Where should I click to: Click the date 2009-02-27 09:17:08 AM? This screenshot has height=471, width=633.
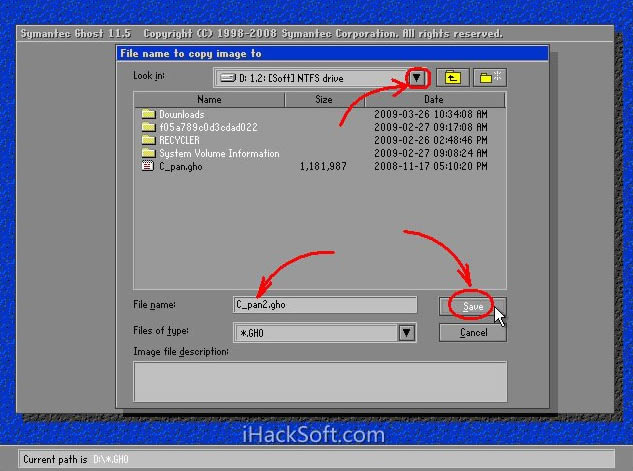(x=431, y=127)
